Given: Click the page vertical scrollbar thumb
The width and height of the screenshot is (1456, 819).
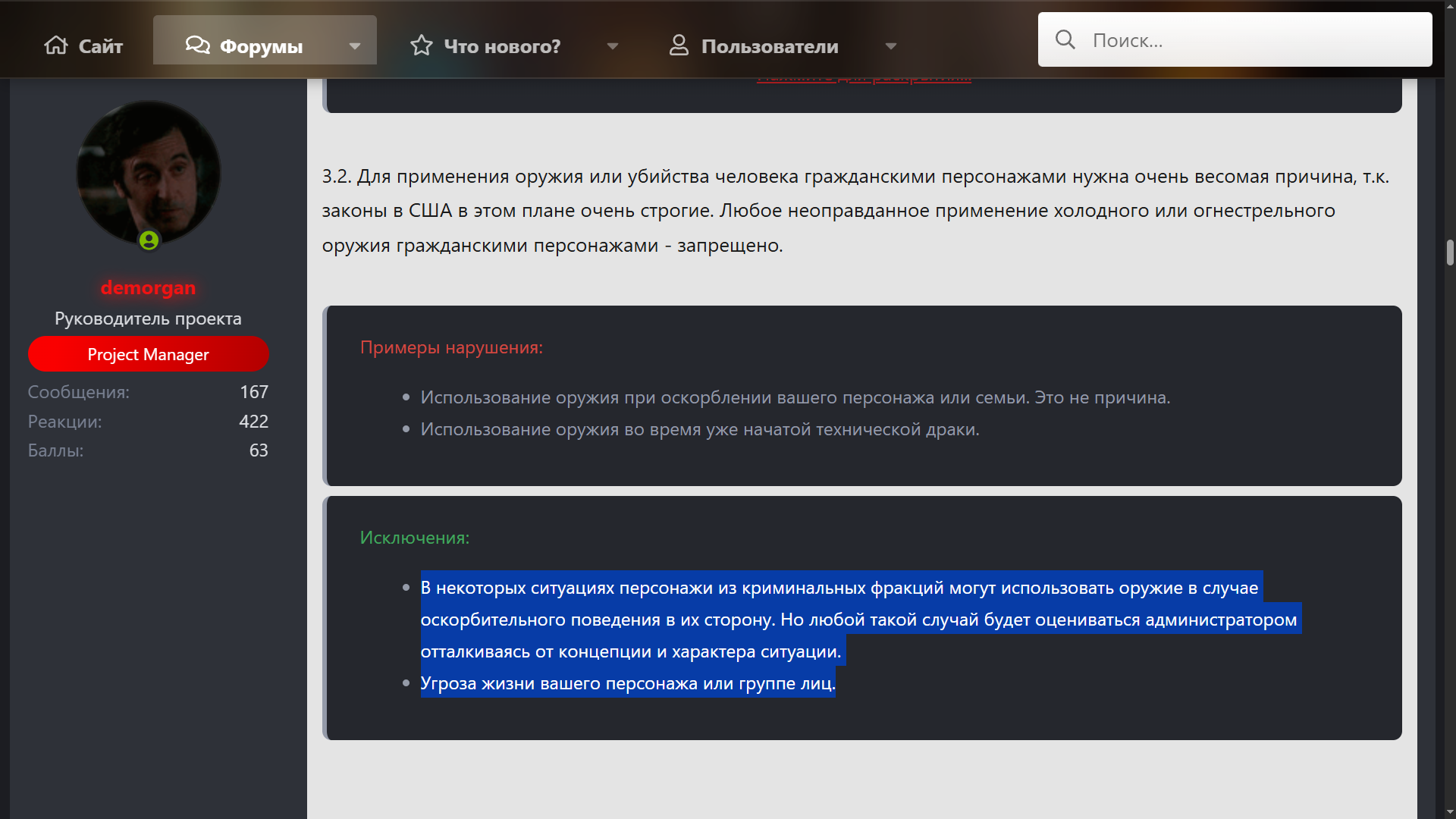Looking at the screenshot, I should [1450, 253].
